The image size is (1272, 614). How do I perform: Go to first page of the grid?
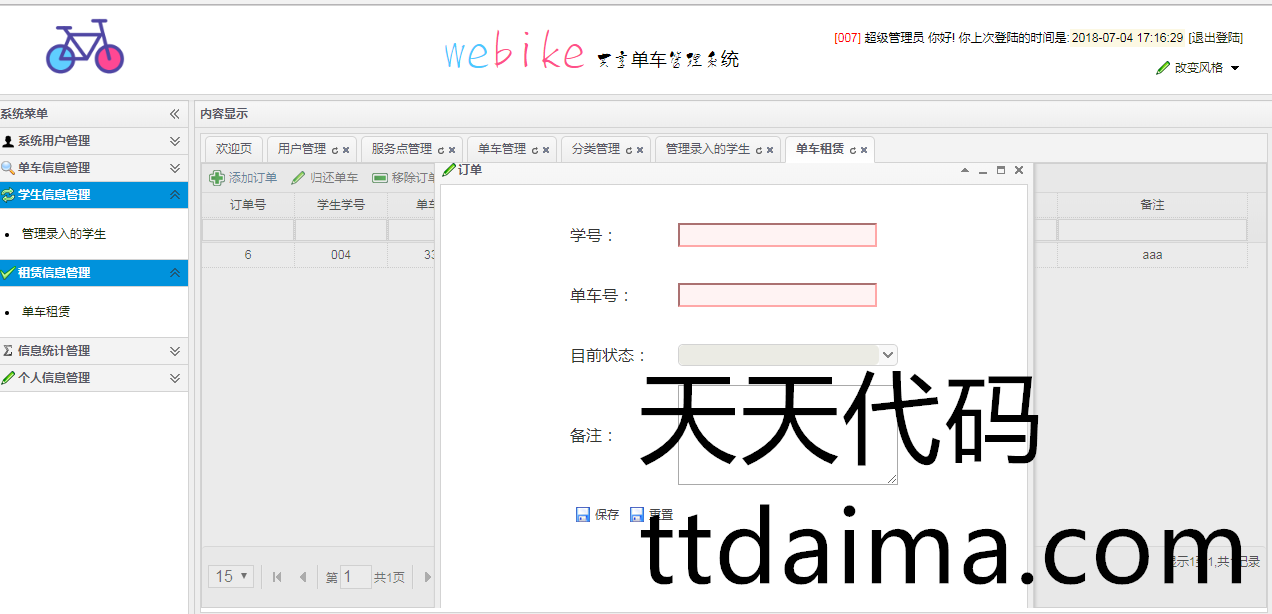tap(277, 577)
